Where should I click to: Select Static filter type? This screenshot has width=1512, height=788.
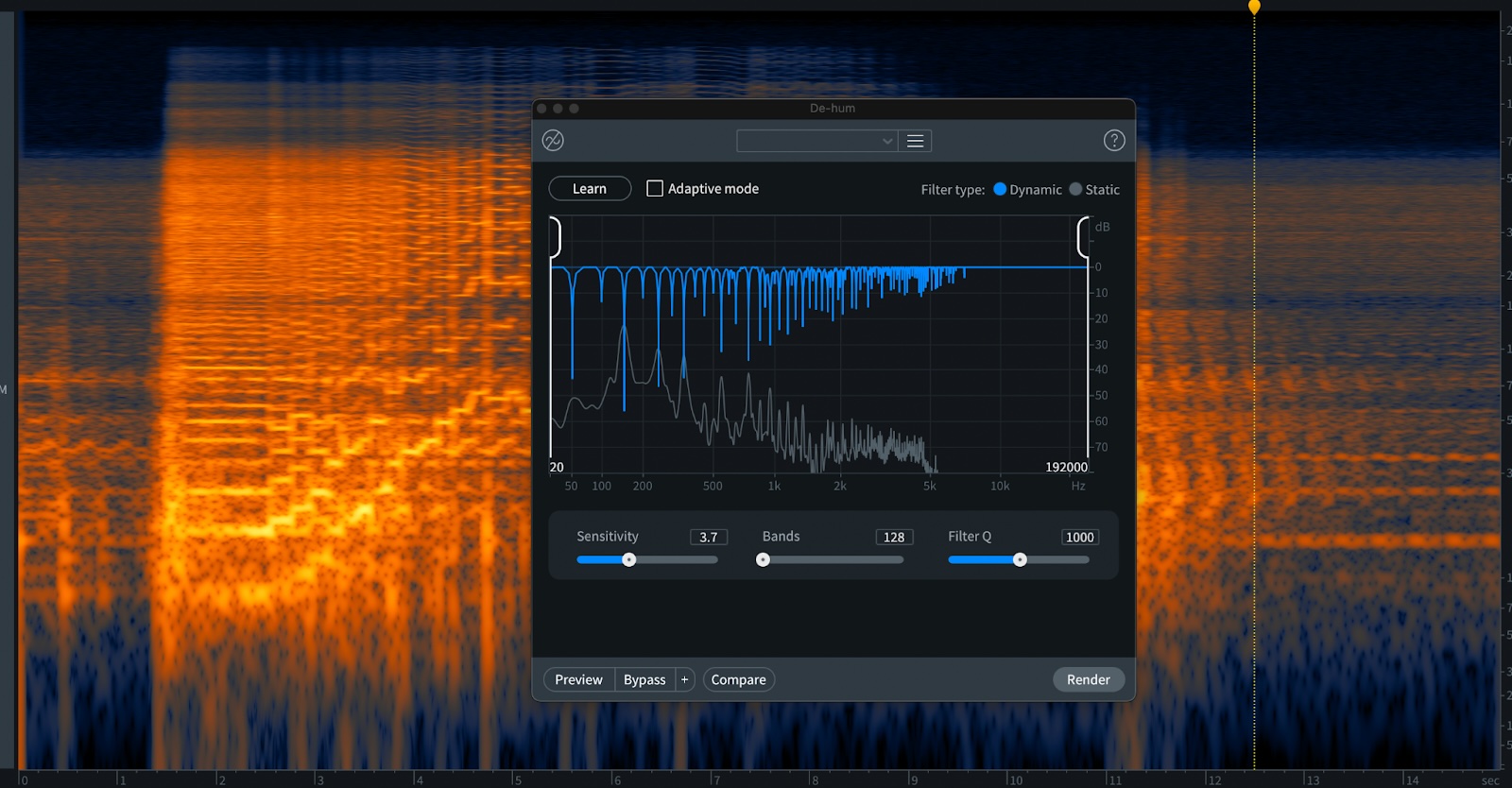[1075, 189]
